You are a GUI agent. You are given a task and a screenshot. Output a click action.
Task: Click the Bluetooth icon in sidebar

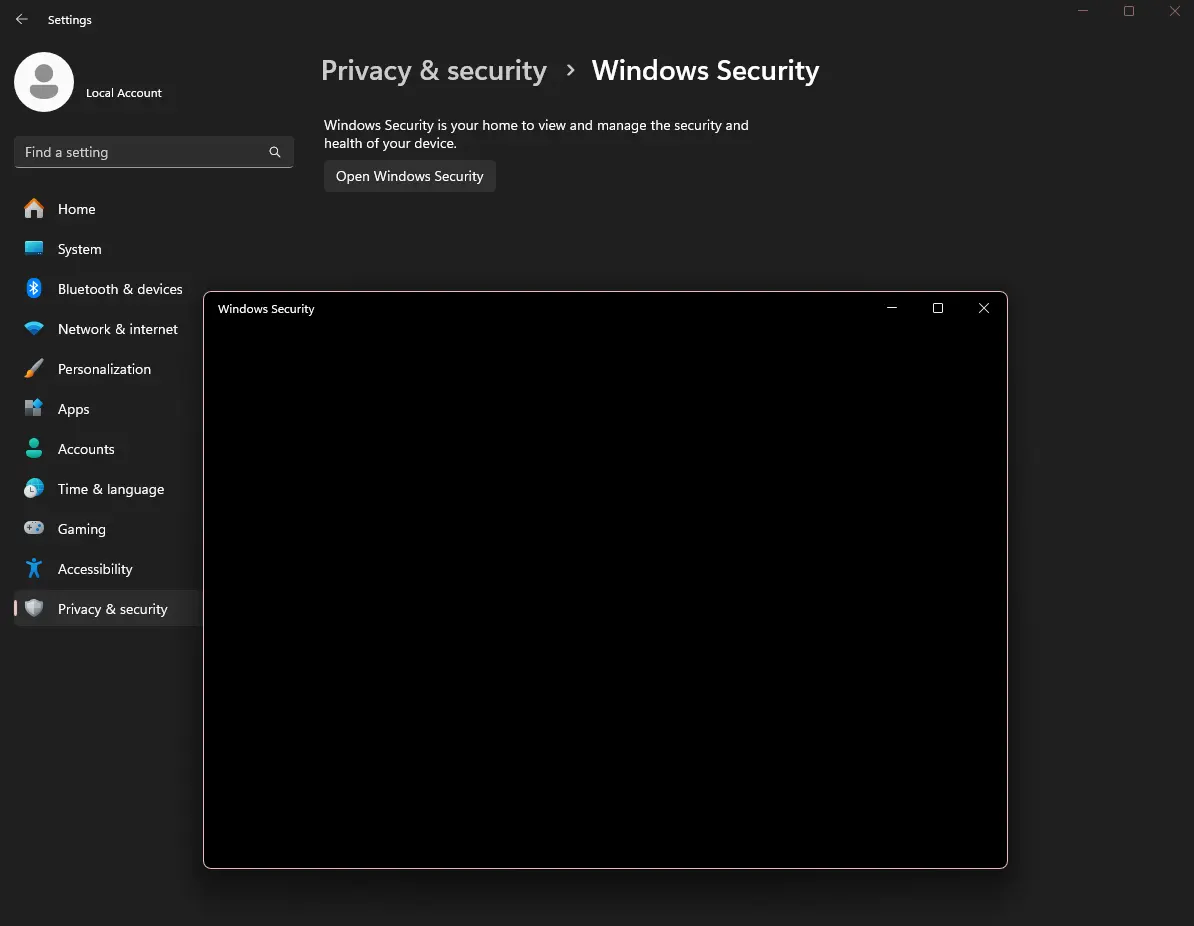coord(34,289)
